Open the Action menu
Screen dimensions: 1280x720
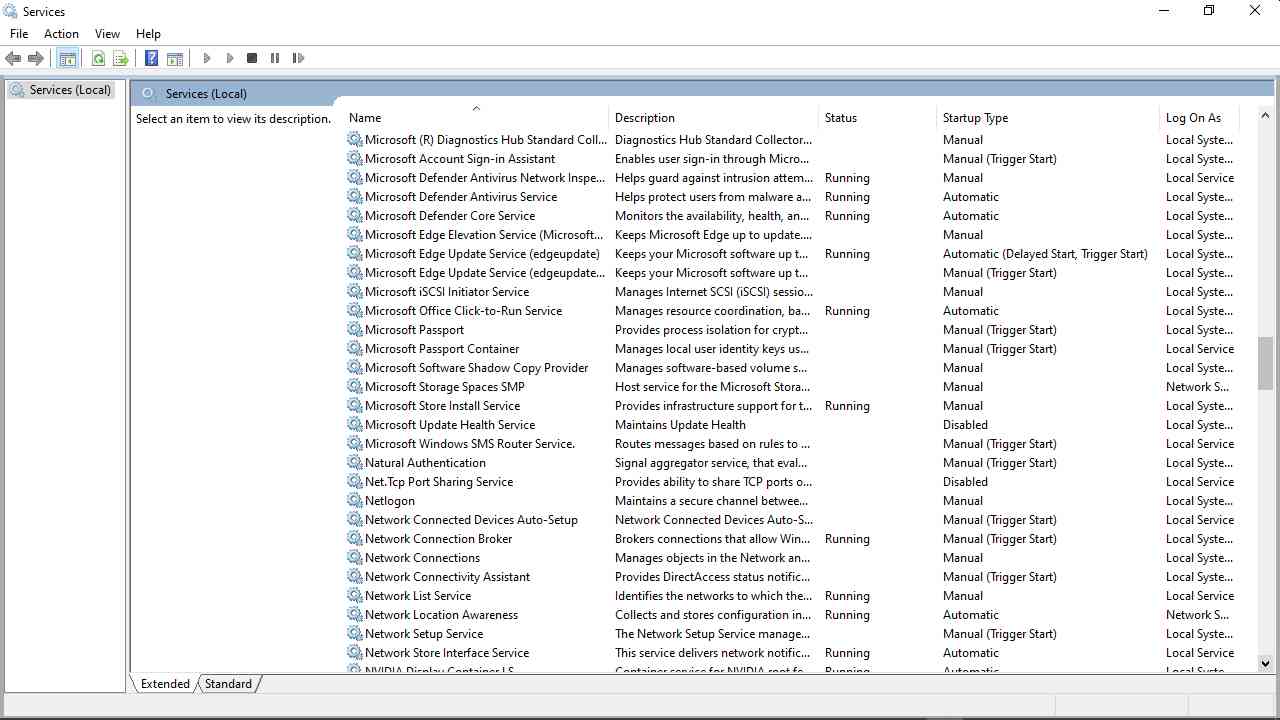click(61, 34)
